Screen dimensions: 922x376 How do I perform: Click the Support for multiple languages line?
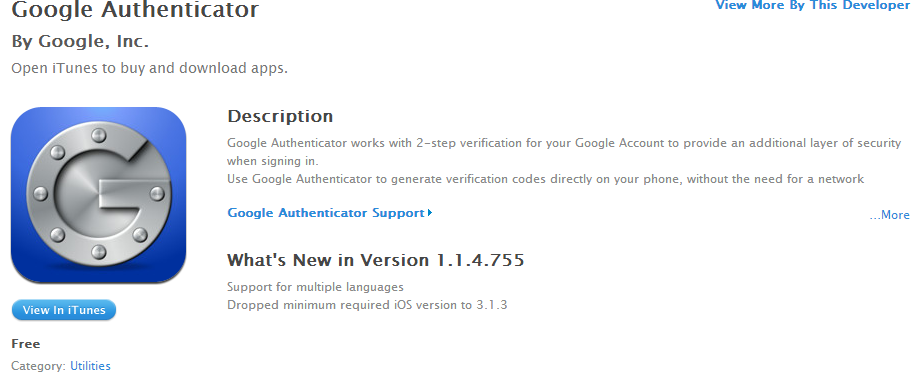(x=315, y=287)
